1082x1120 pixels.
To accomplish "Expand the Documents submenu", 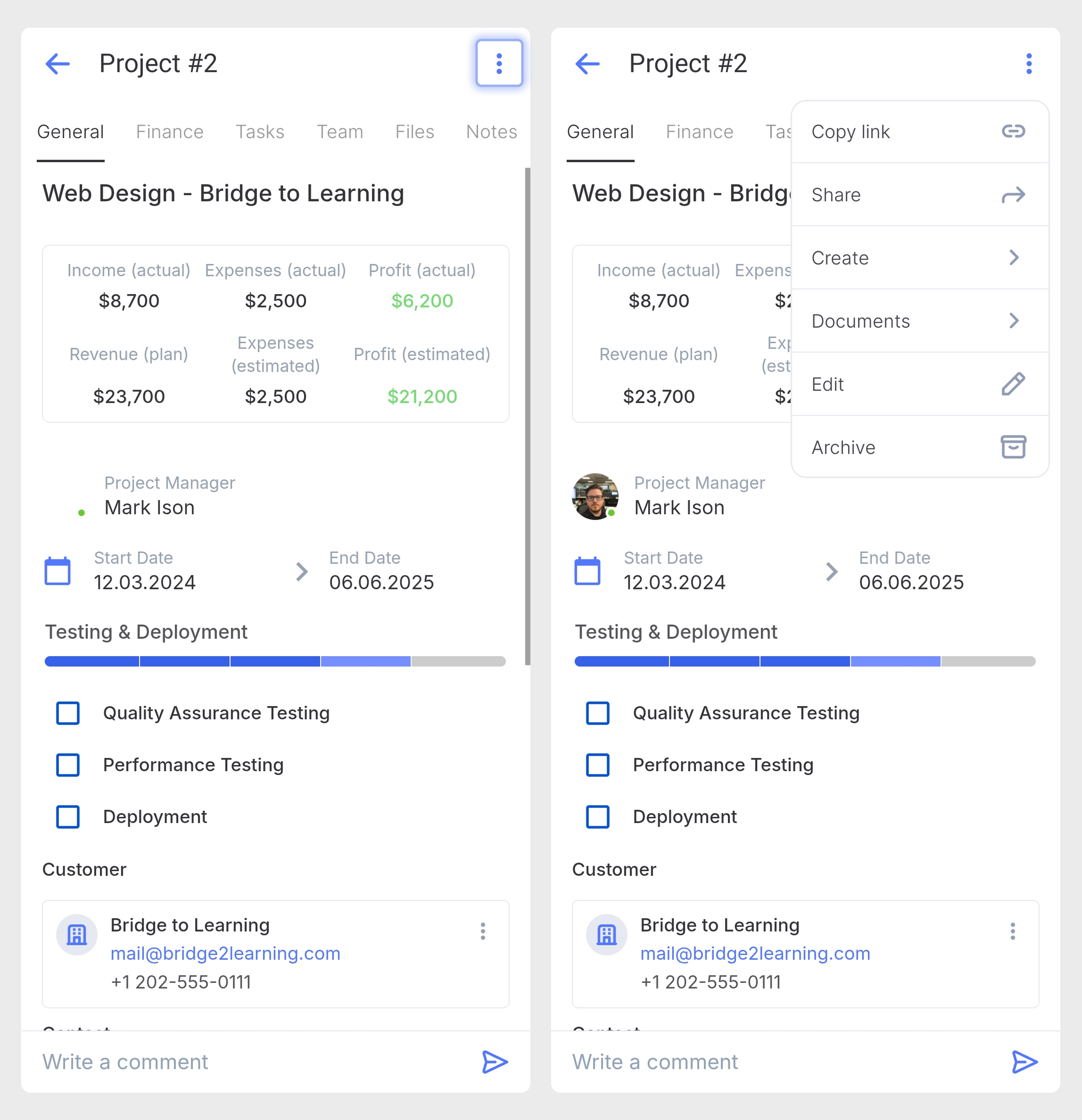I will tap(920, 321).
